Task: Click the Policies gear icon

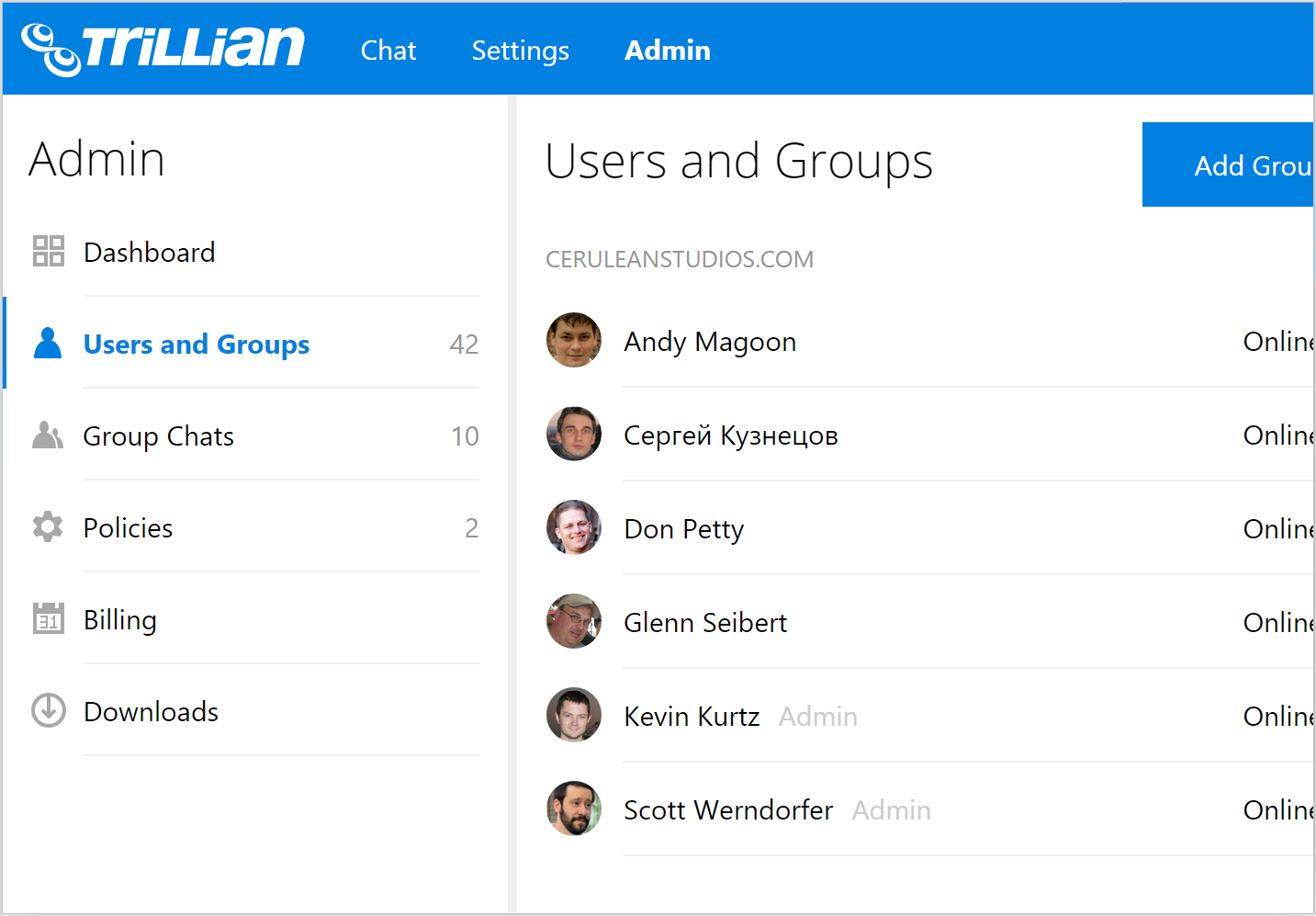Action: (48, 526)
